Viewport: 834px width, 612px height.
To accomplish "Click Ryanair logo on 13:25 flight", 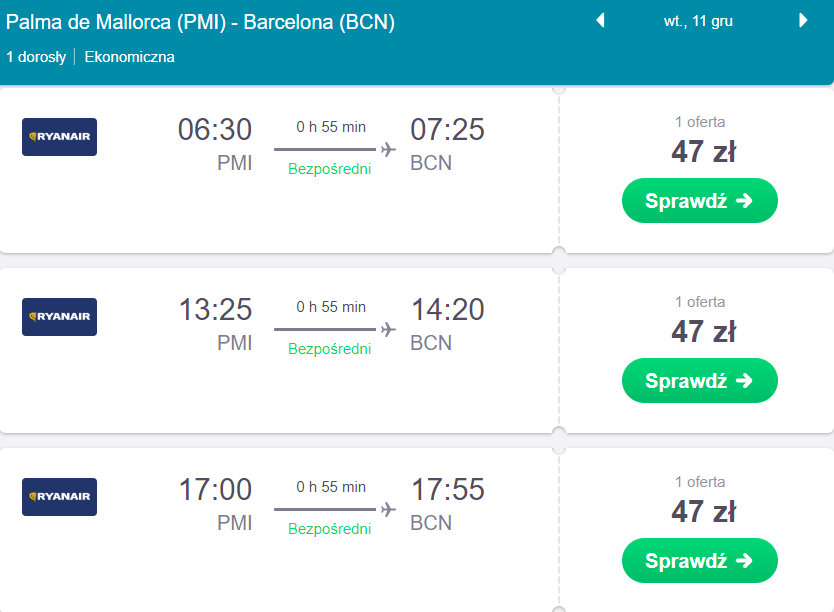I will (59, 317).
